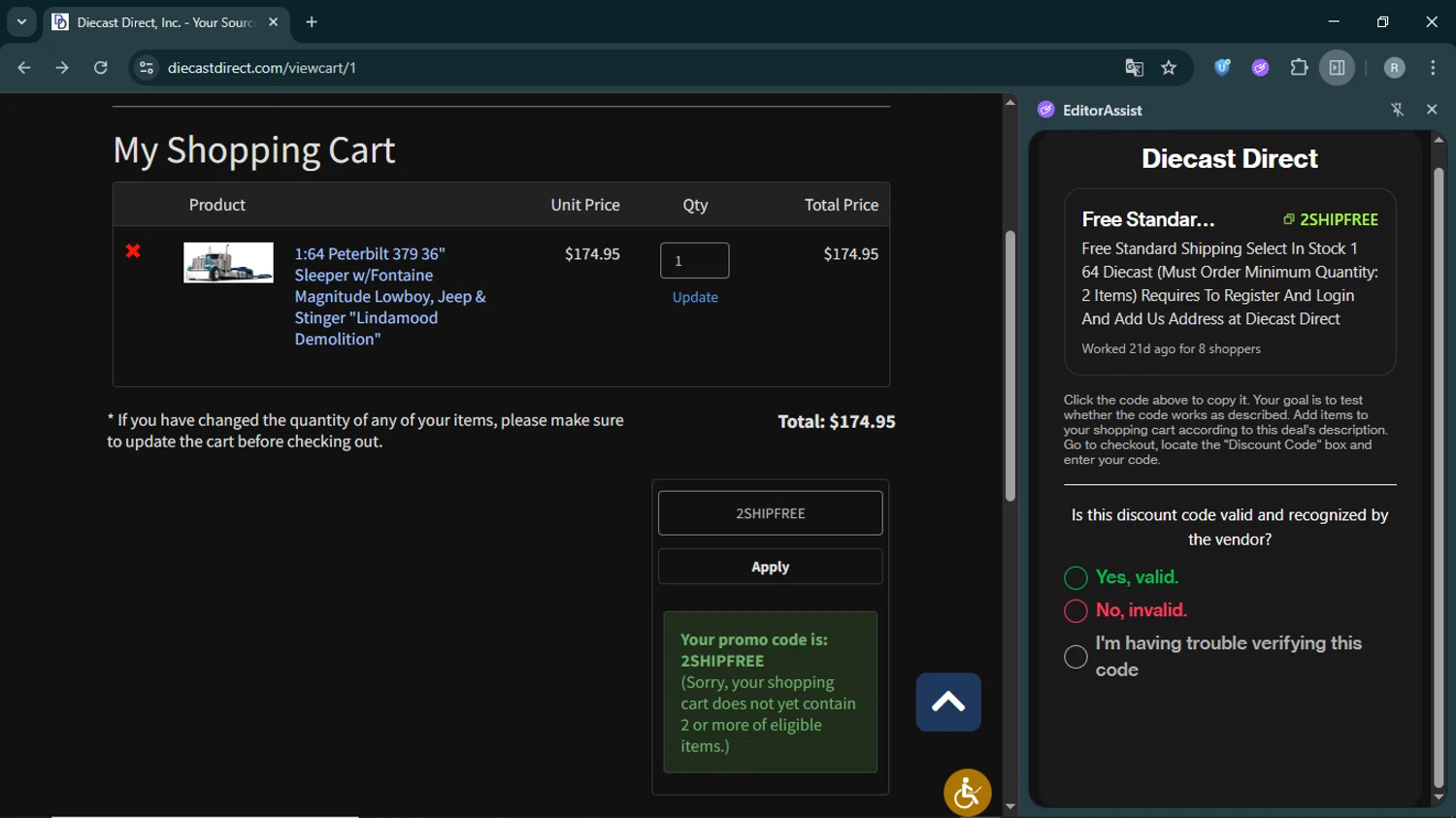Image resolution: width=1456 pixels, height=818 pixels.
Task: Close the Diecast Direct tab
Action: pos(273,22)
